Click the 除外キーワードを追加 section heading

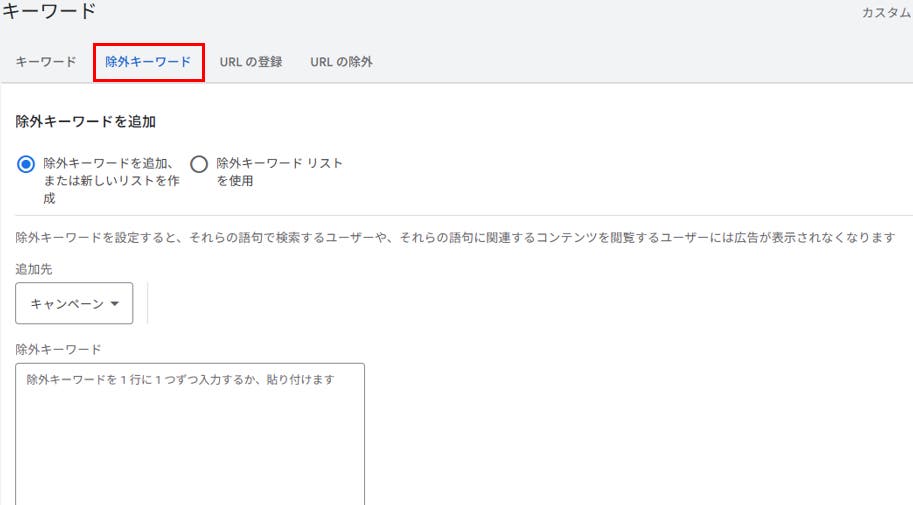coord(85,121)
